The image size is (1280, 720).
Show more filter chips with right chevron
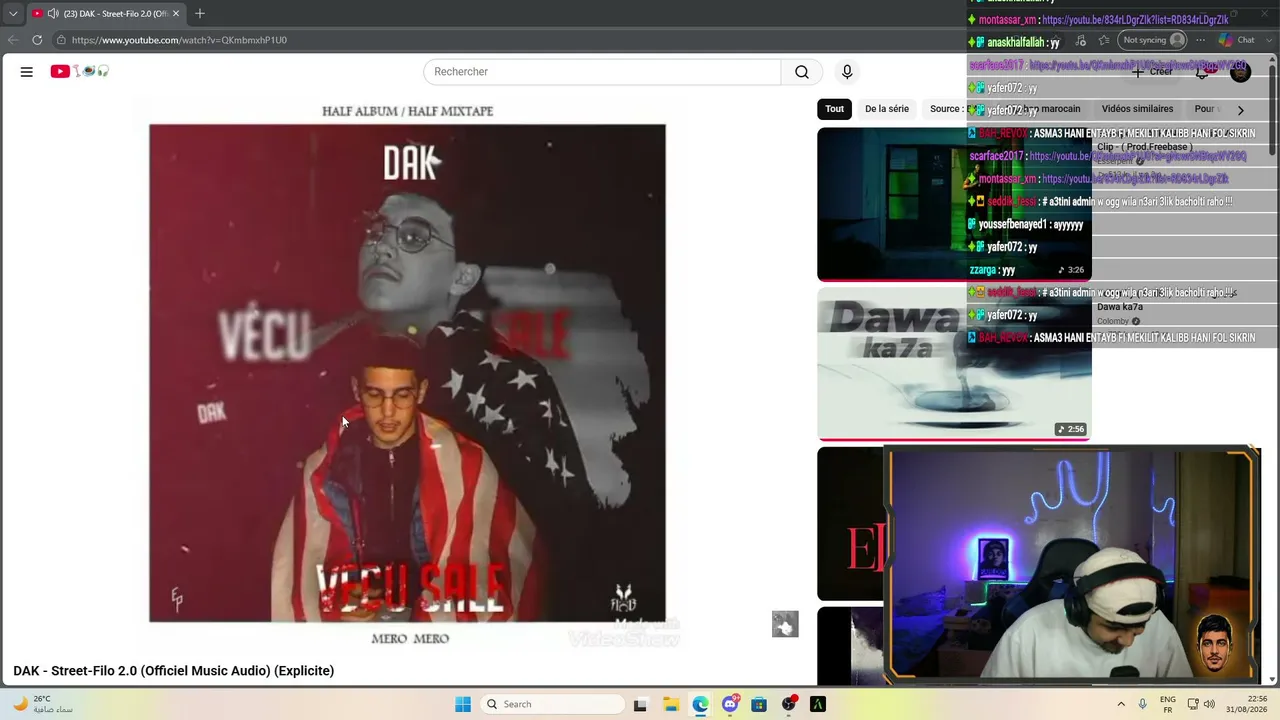1241,110
